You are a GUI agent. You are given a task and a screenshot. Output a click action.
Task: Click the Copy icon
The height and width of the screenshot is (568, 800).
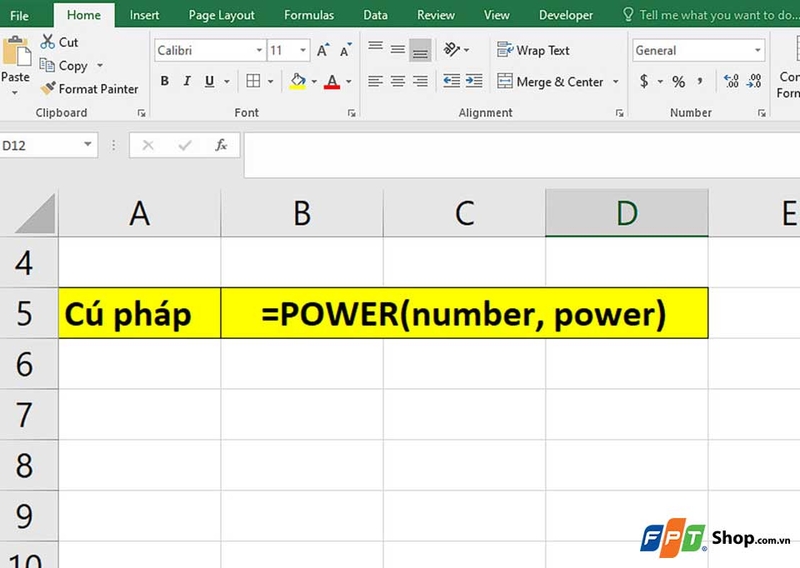[47, 65]
